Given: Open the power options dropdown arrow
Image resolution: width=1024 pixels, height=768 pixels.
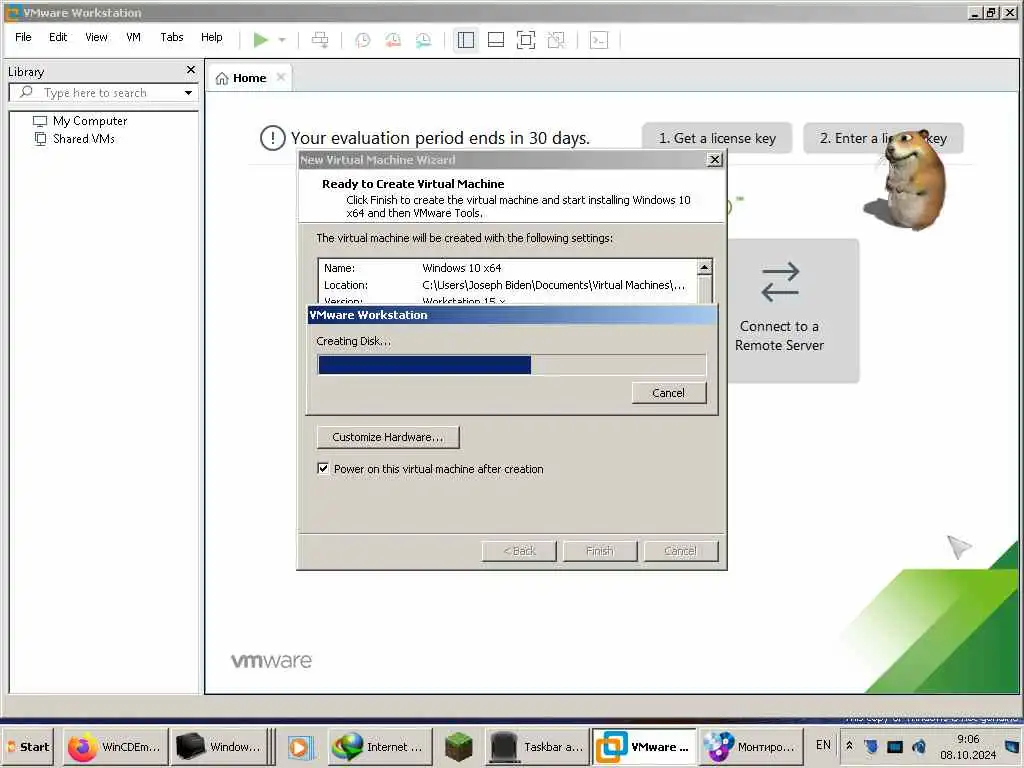Looking at the screenshot, I should point(282,40).
